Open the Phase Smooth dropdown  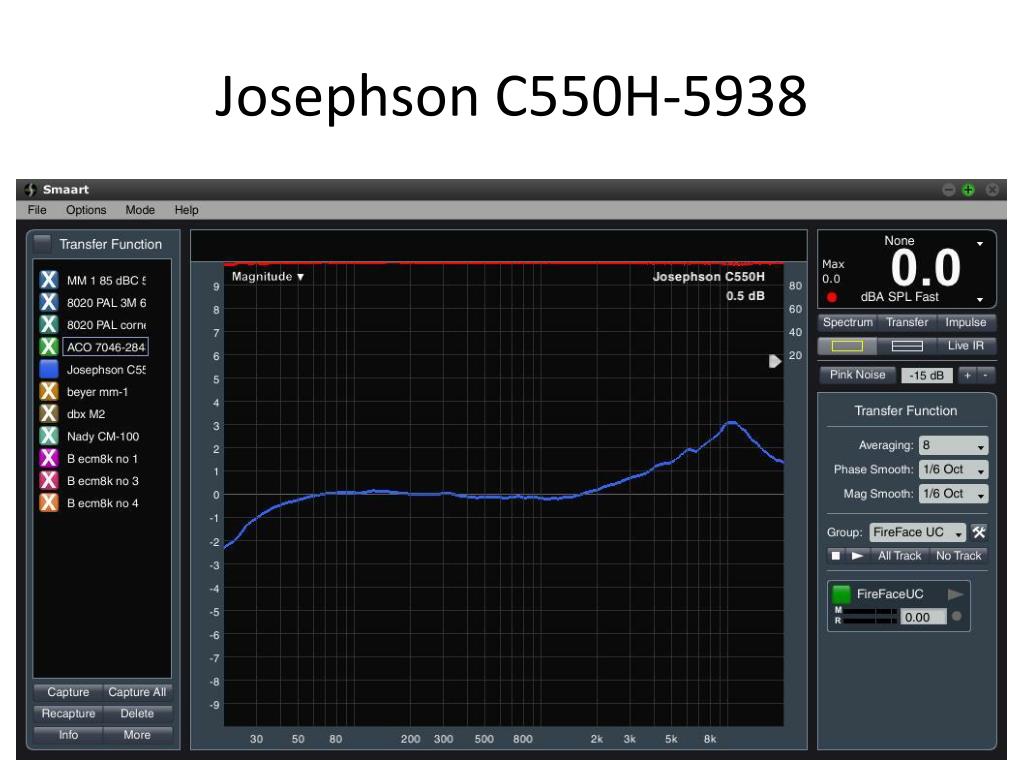953,470
